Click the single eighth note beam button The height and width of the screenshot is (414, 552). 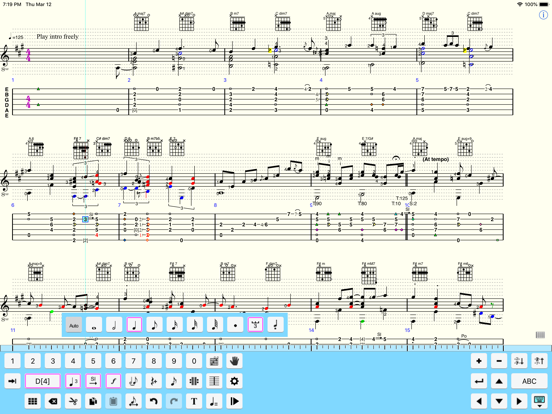174,381
